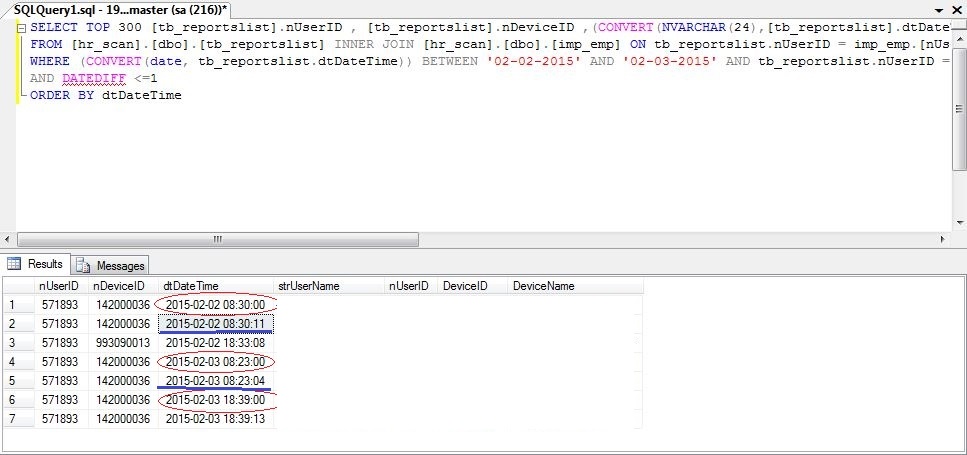Open the active files dropdown arrow
967x455 pixels.
(939, 10)
